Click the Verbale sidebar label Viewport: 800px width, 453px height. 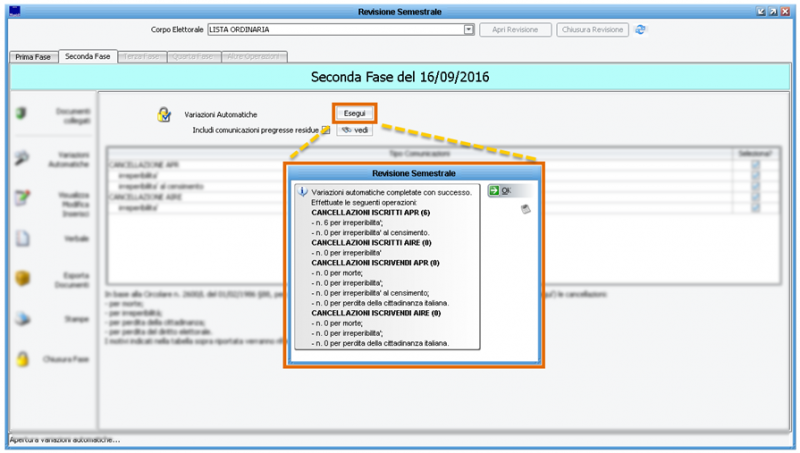click(77, 238)
